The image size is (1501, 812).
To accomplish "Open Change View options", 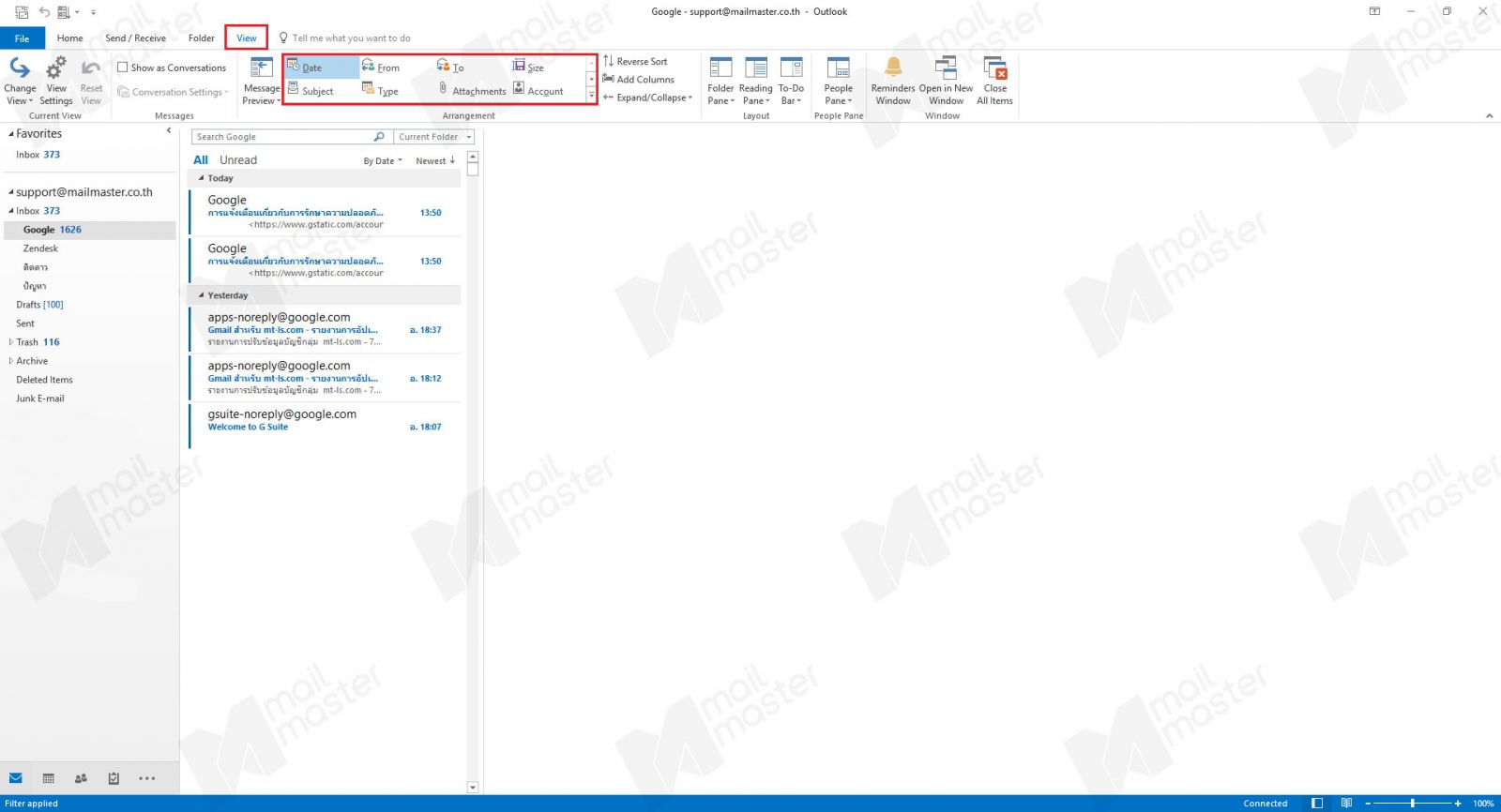I will tap(20, 80).
